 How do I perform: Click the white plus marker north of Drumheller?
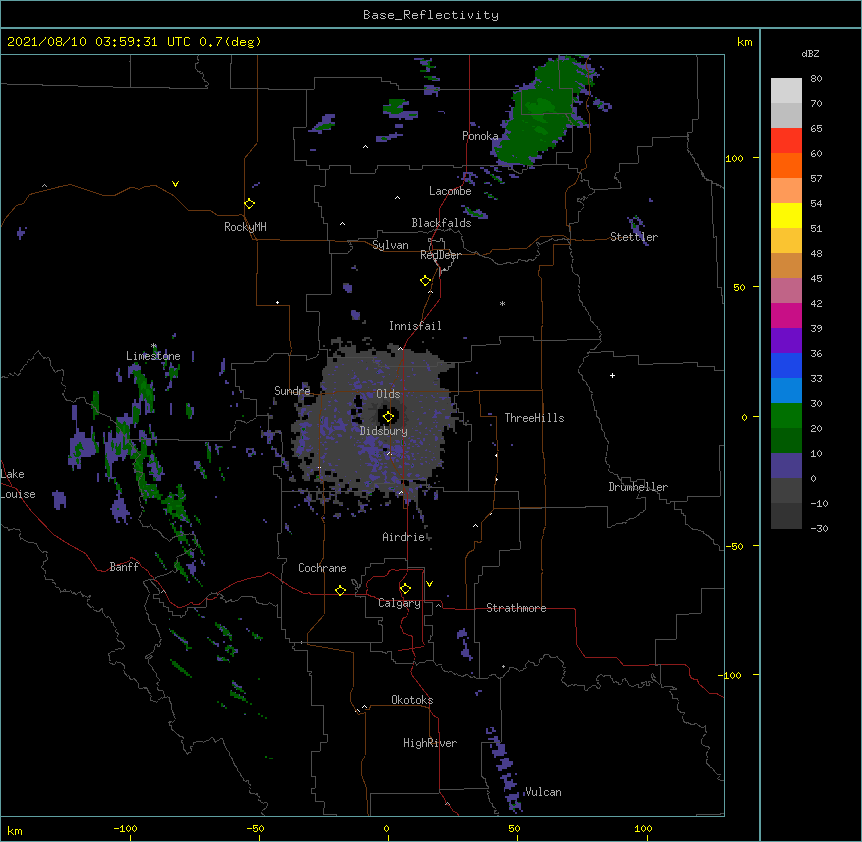[x=612, y=375]
